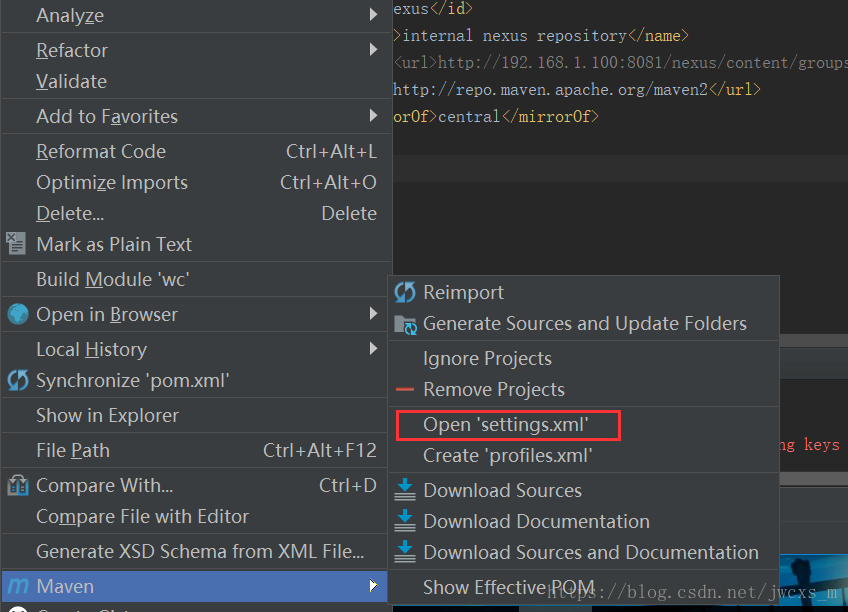This screenshot has width=848, height=612.
Task: Click the Mark as Plain Text icon
Action: coord(16,243)
